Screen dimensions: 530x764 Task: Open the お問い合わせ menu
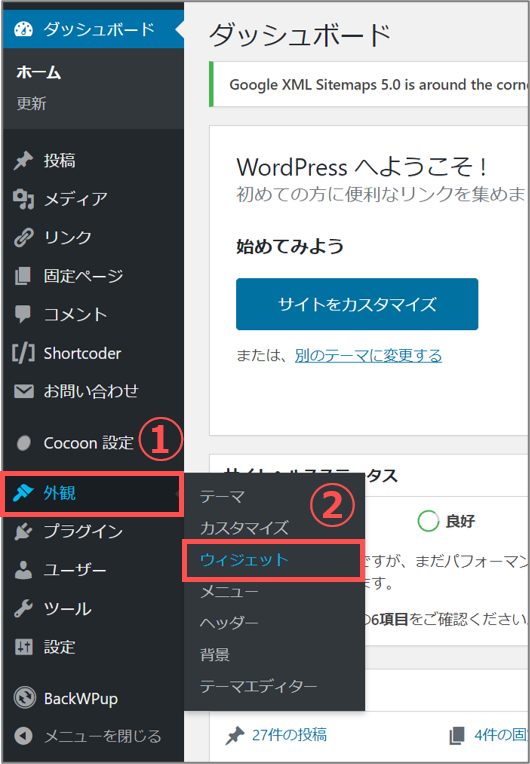click(x=93, y=391)
